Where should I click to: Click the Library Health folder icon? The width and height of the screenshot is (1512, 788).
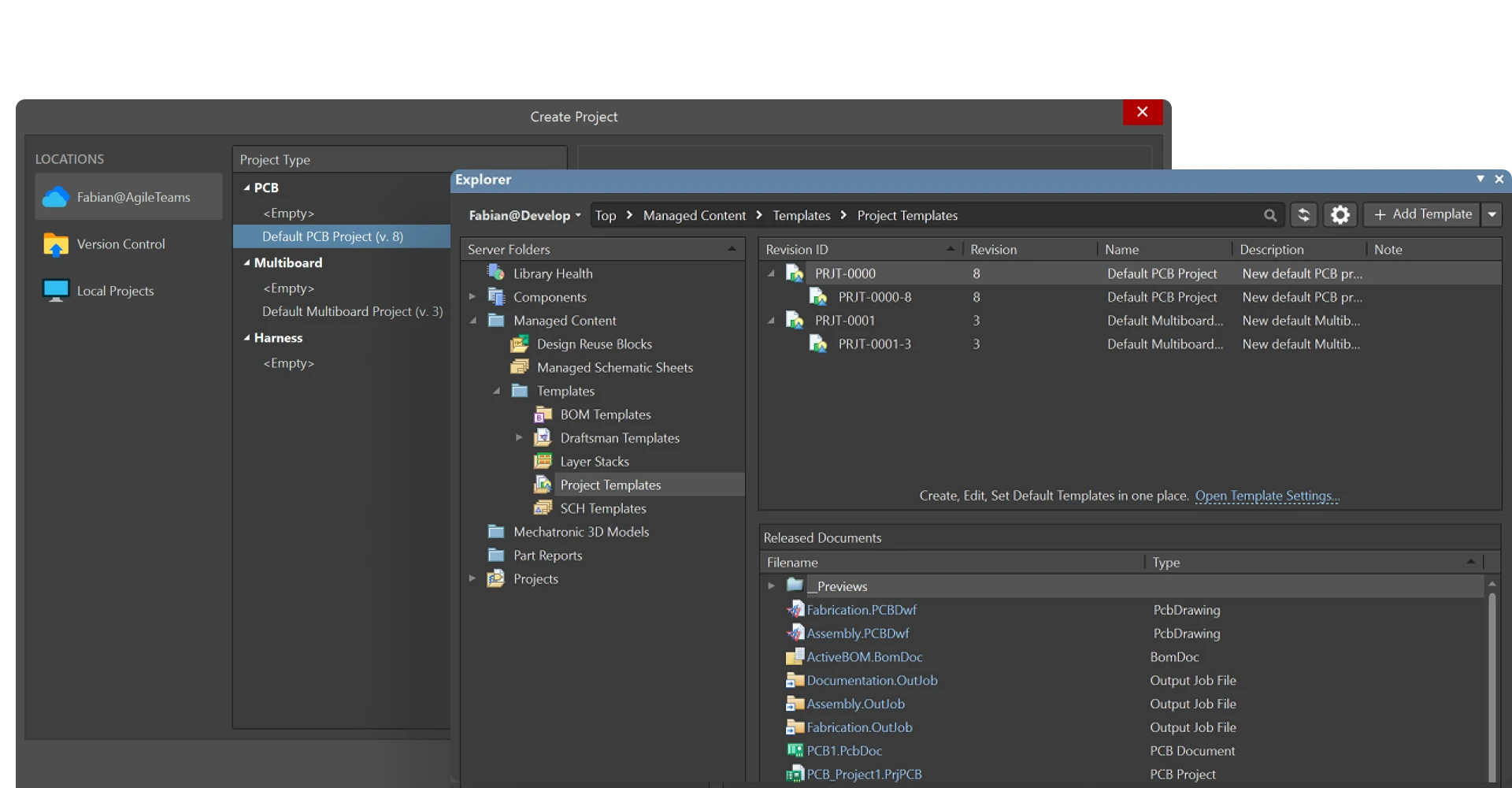[496, 273]
